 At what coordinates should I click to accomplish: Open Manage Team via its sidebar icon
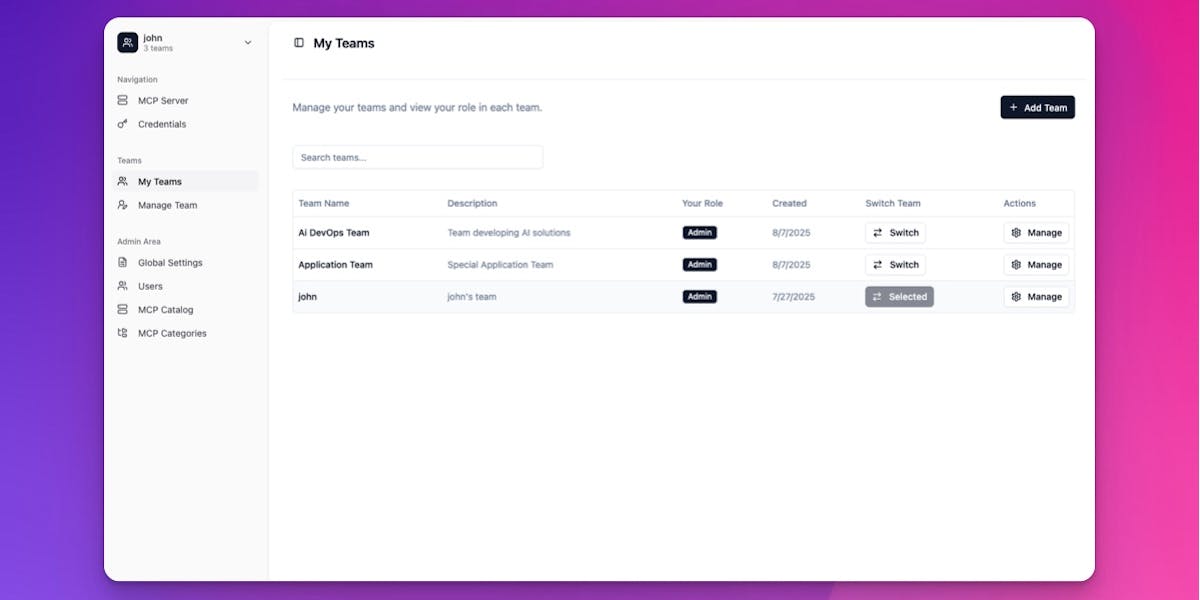(123, 205)
